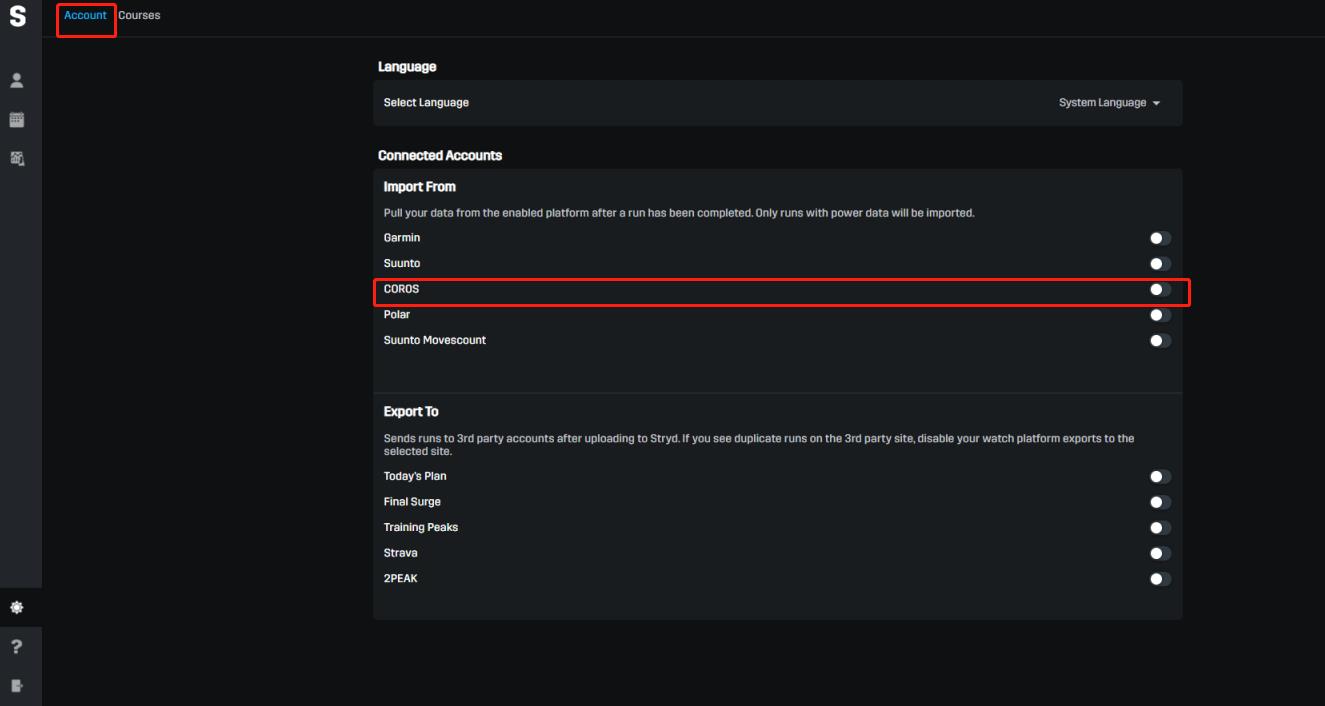
Task: Toggle Training Peaks export on
Action: (1159, 528)
